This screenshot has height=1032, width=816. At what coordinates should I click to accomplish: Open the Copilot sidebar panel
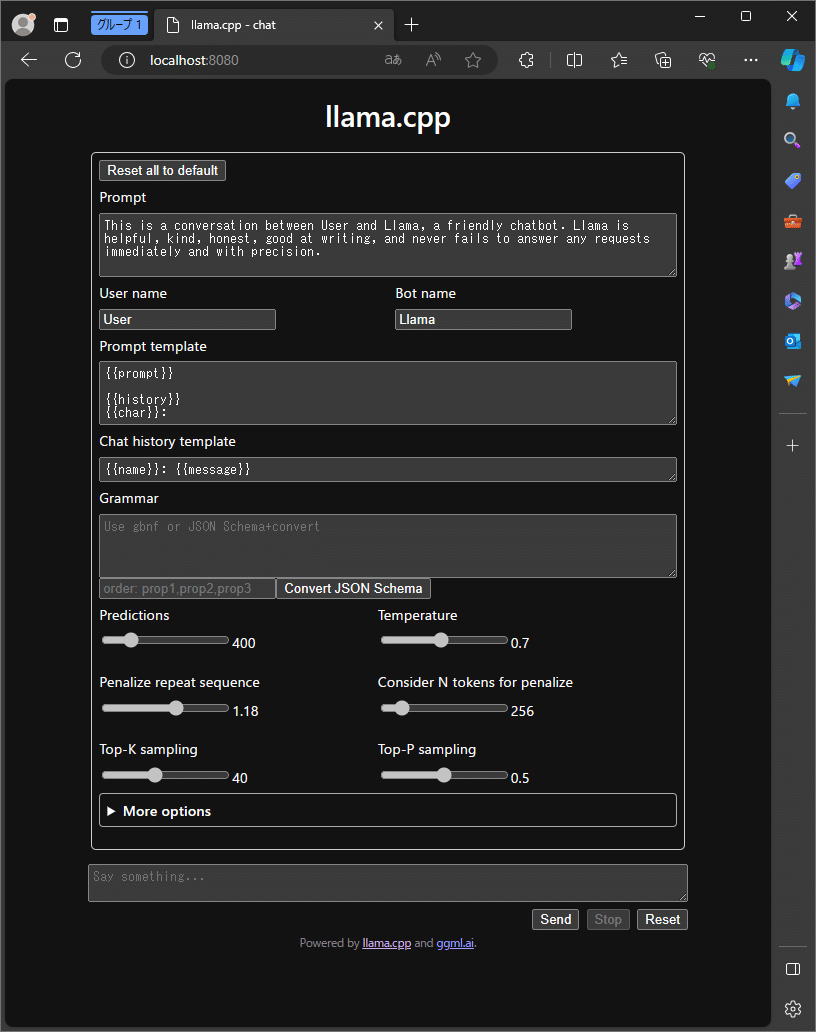(x=792, y=60)
